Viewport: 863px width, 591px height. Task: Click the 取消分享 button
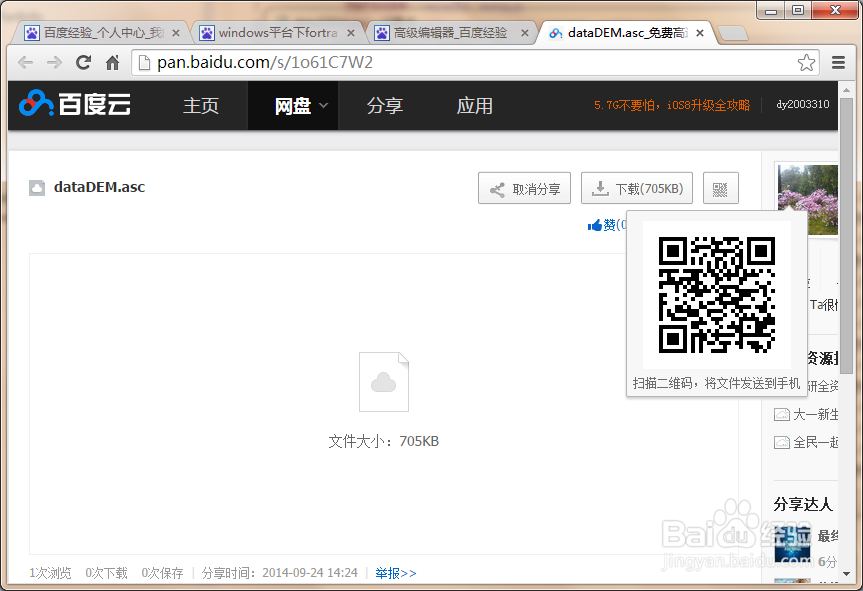click(525, 189)
